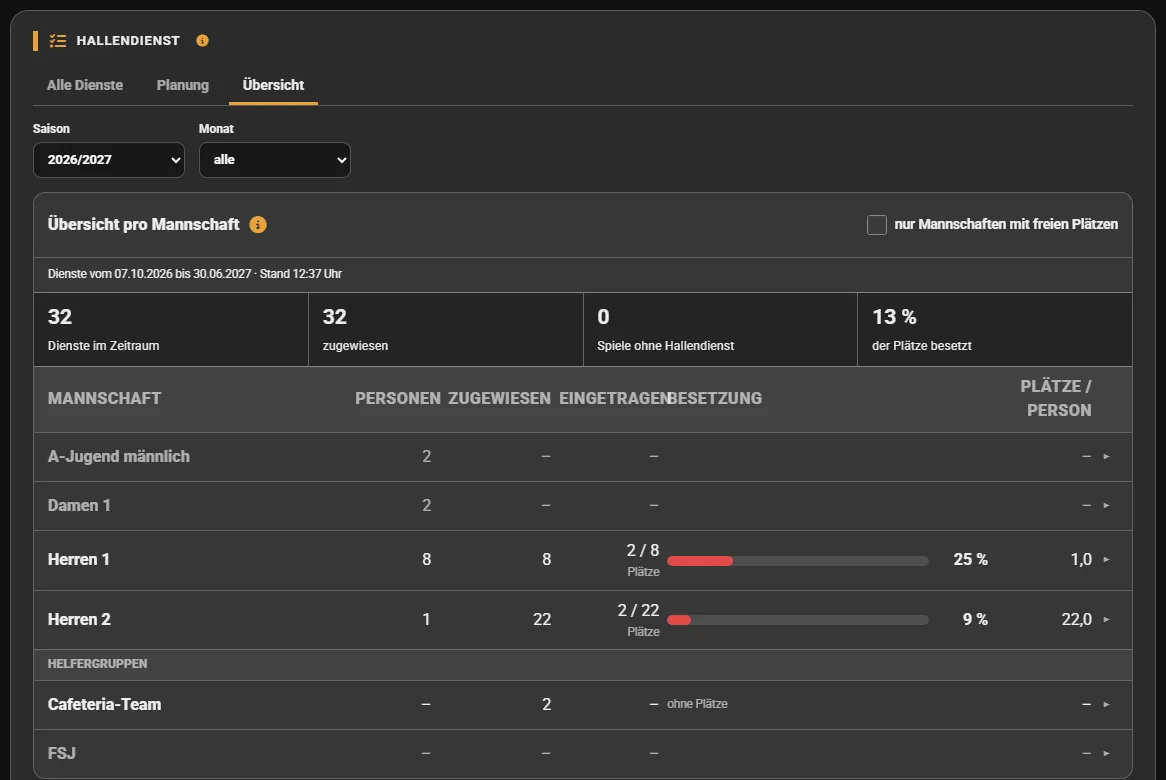Expand the Damen 1 row arrow
1166x780 pixels.
coord(1107,506)
